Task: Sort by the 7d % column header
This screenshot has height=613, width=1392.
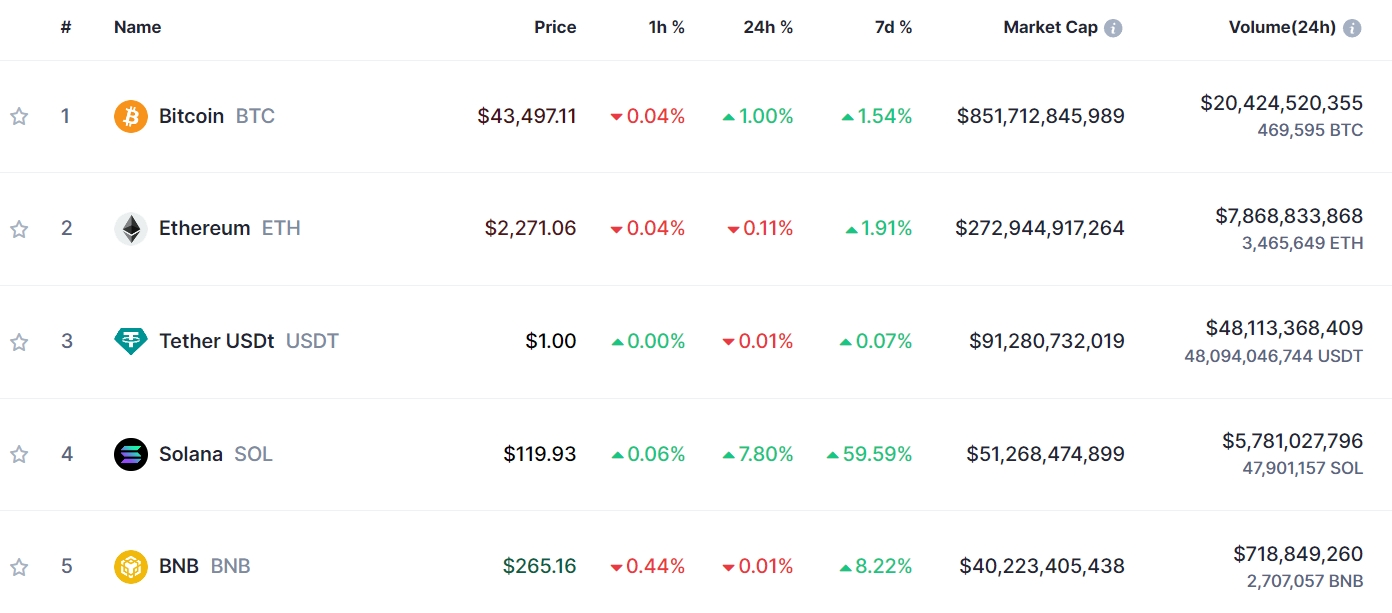Action: point(893,28)
